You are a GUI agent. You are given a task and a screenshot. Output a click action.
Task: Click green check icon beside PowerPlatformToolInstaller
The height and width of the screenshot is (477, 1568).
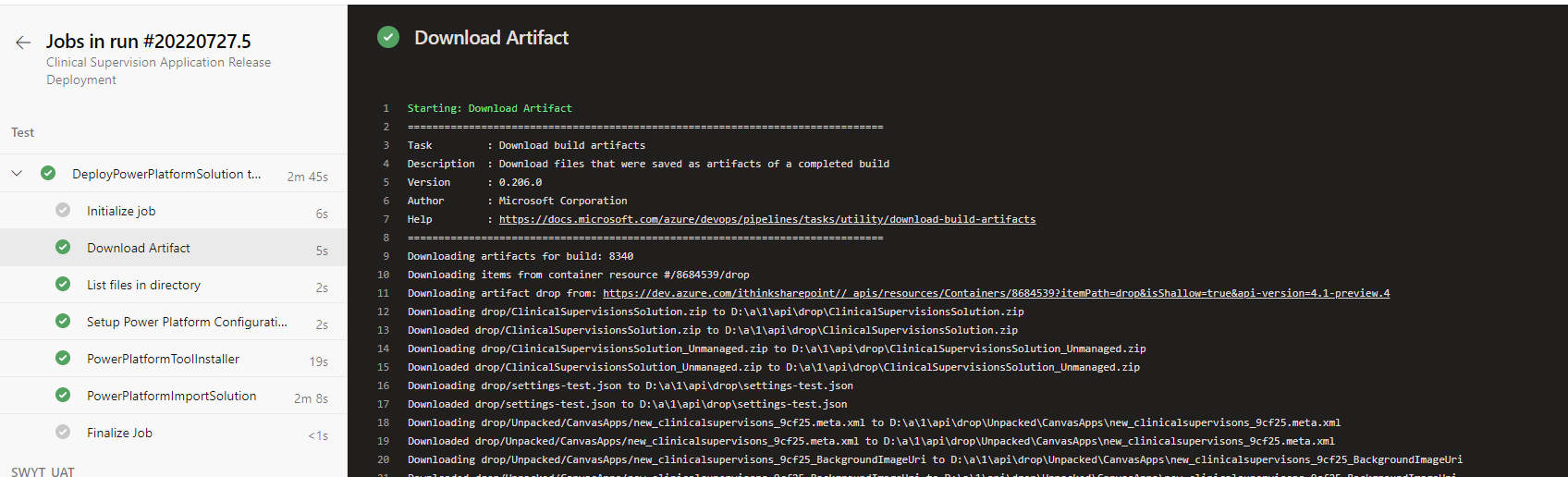click(x=63, y=359)
